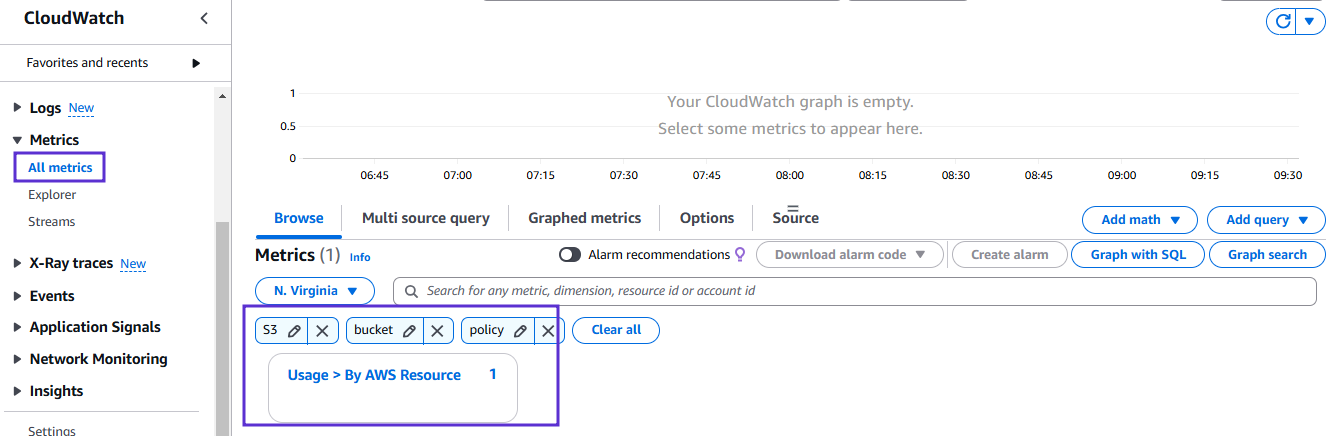
Task: Expand X-Ray traces section
Action: coord(18,264)
